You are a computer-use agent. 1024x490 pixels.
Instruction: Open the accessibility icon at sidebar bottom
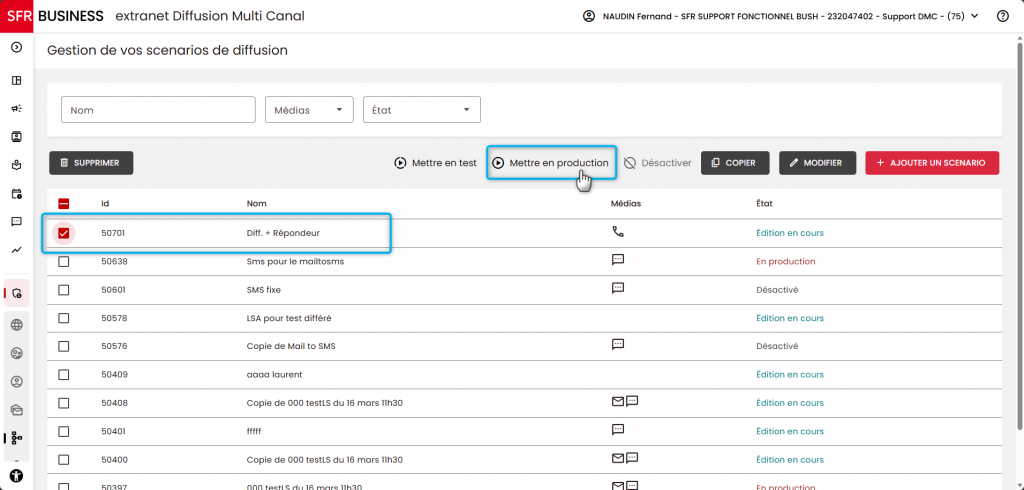click(17, 475)
